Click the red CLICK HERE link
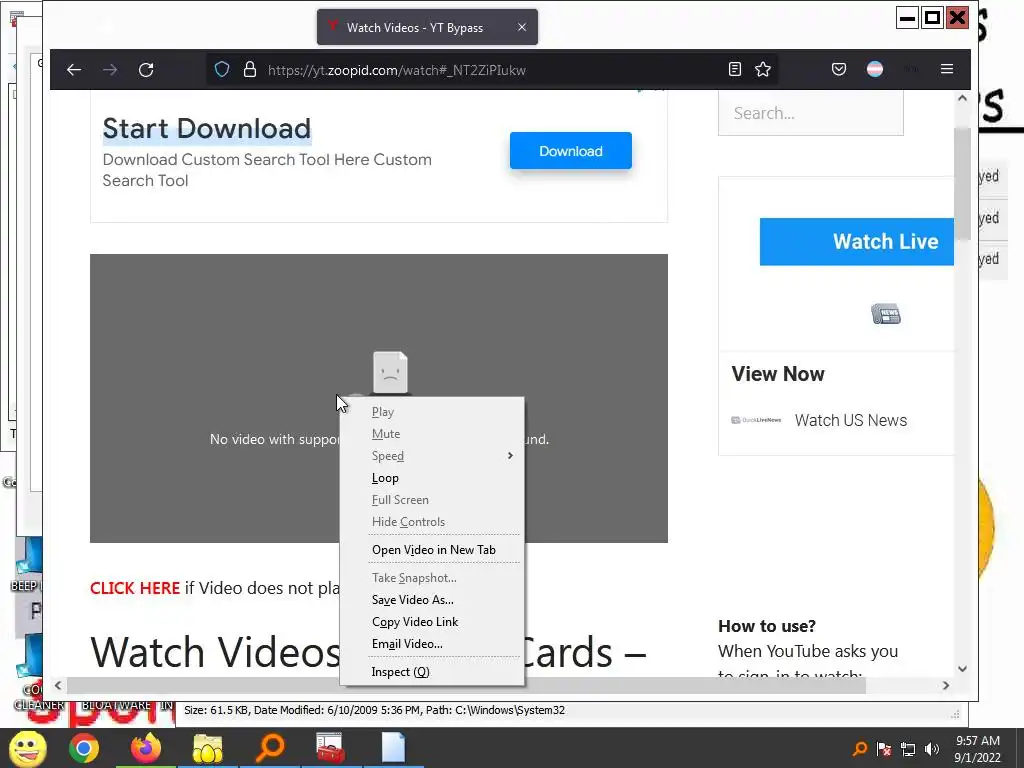Image resolution: width=1024 pixels, height=768 pixels. point(135,588)
